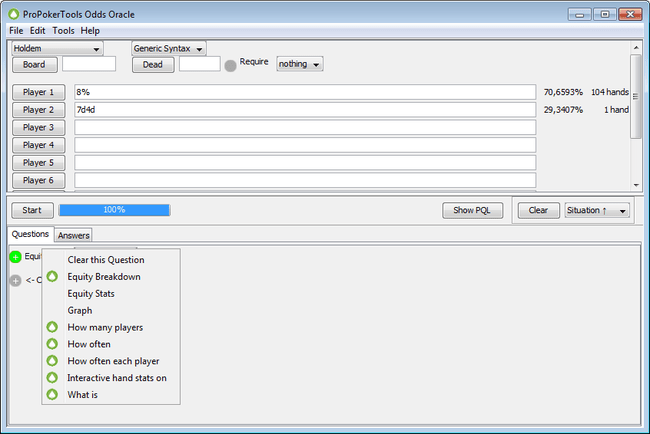Click the Board button
The image size is (650, 434).
coord(35,65)
